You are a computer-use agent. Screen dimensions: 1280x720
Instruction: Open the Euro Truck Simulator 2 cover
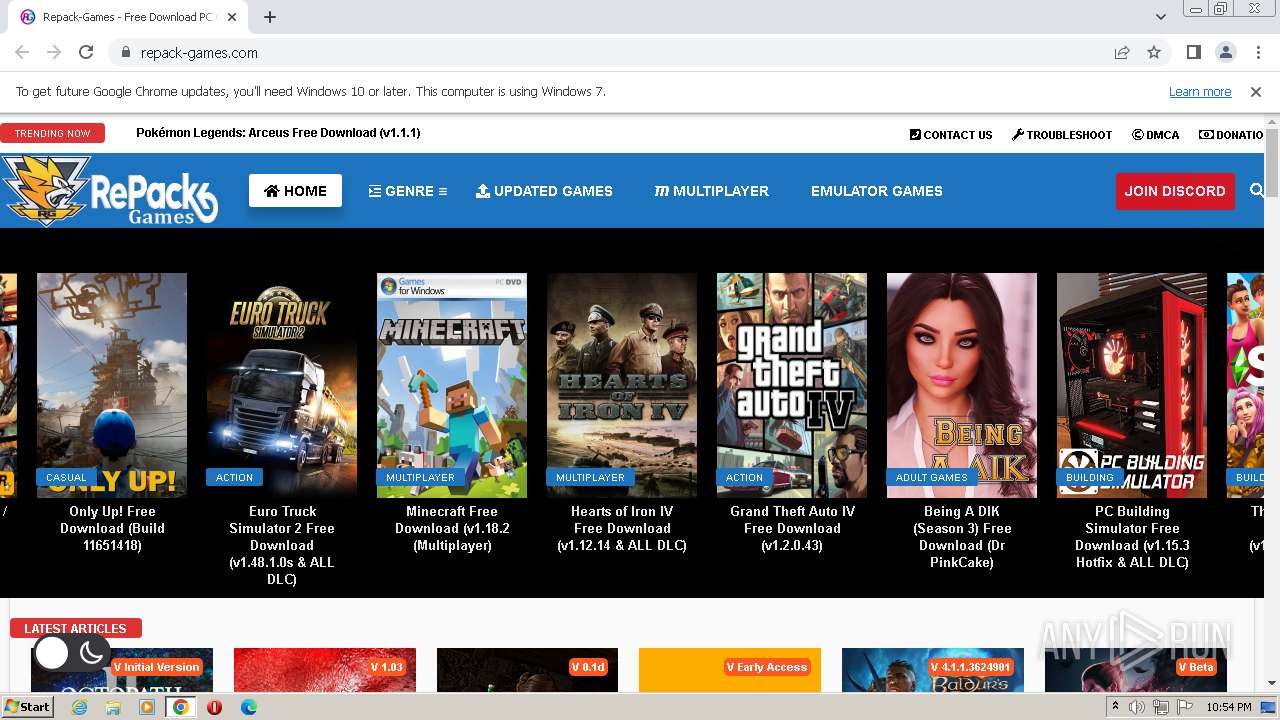(x=282, y=385)
